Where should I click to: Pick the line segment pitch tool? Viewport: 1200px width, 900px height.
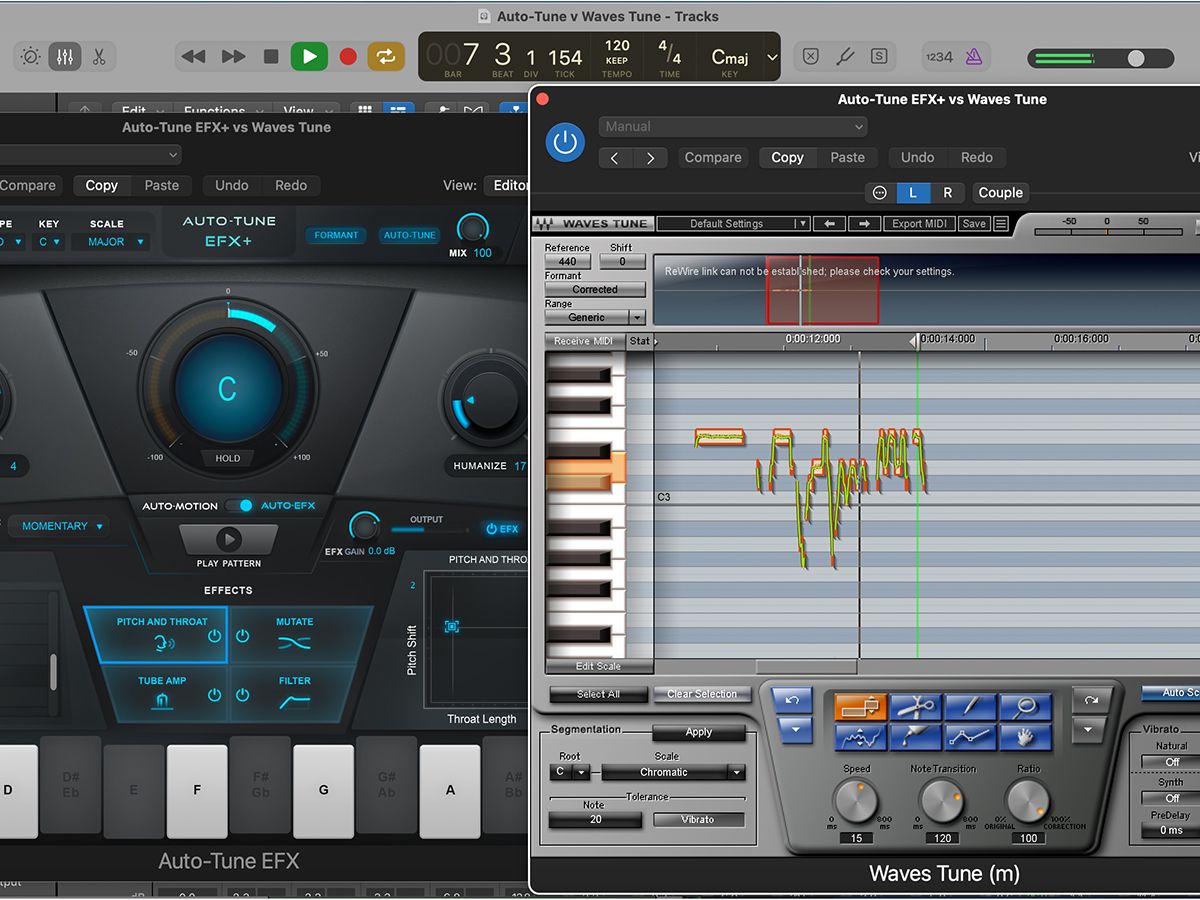coord(970,738)
